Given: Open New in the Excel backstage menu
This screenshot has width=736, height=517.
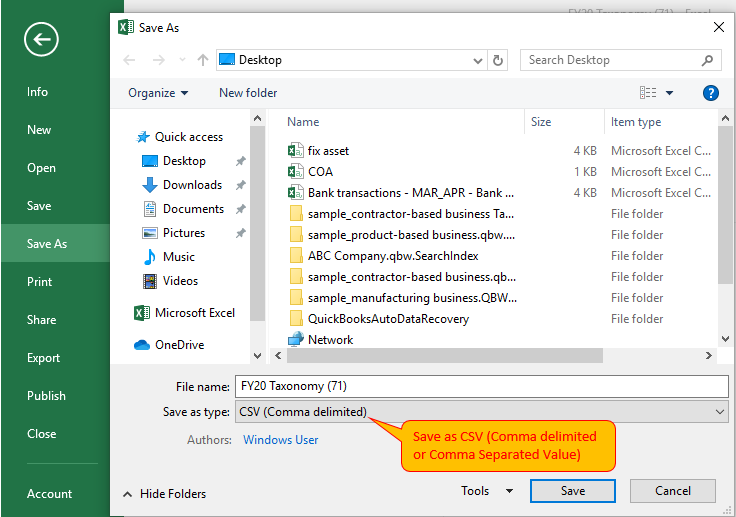Looking at the screenshot, I should [39, 130].
